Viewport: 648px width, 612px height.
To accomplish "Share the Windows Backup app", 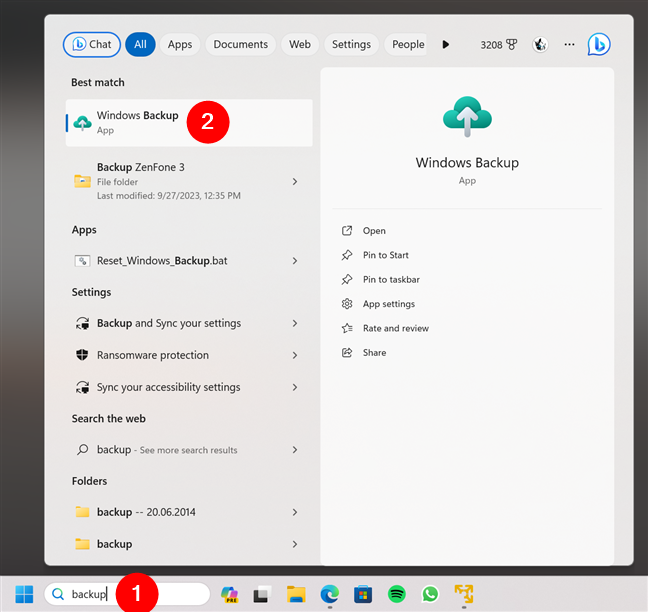I will [x=374, y=352].
